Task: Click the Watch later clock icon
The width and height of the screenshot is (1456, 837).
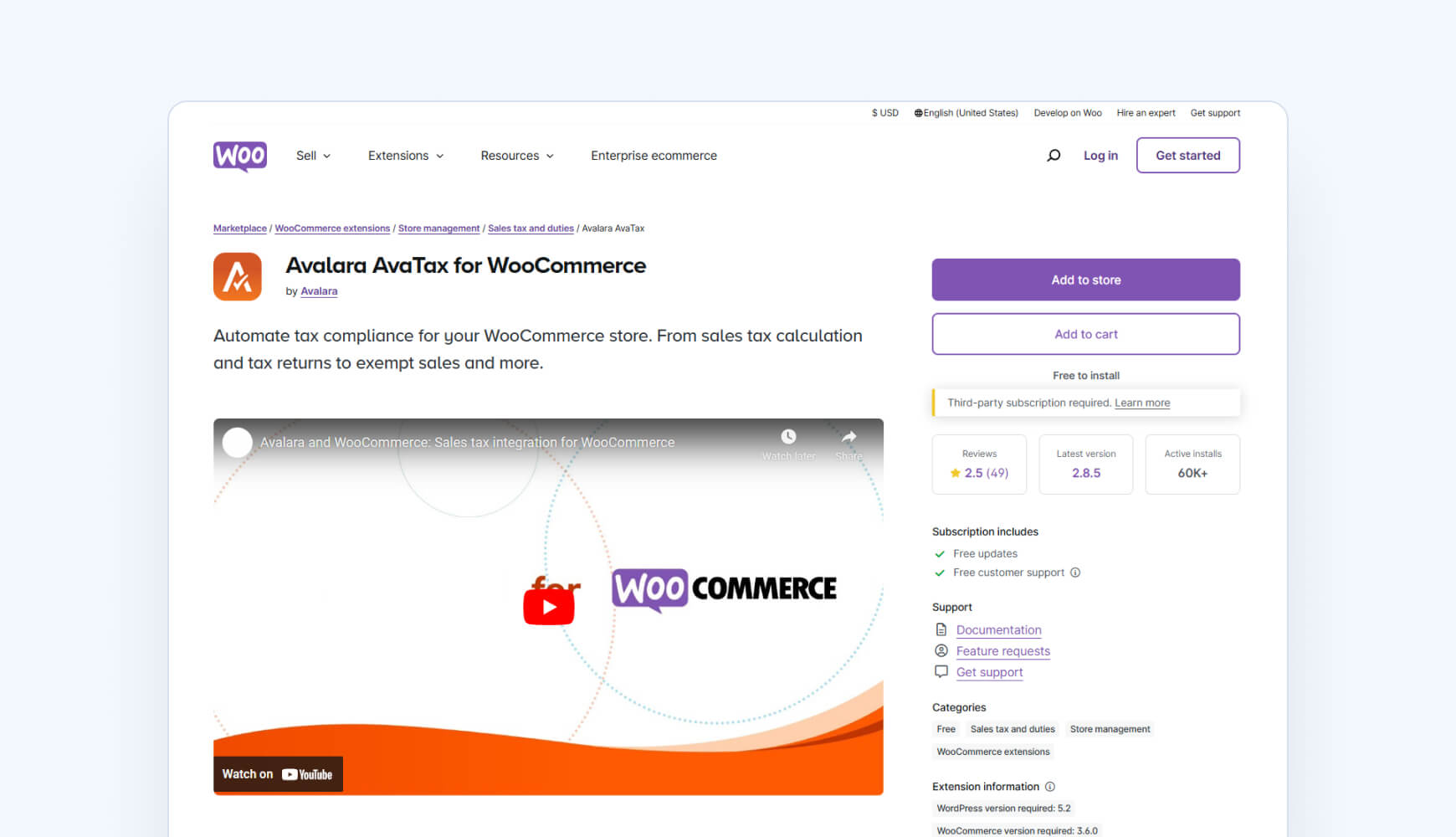Action: point(788,437)
